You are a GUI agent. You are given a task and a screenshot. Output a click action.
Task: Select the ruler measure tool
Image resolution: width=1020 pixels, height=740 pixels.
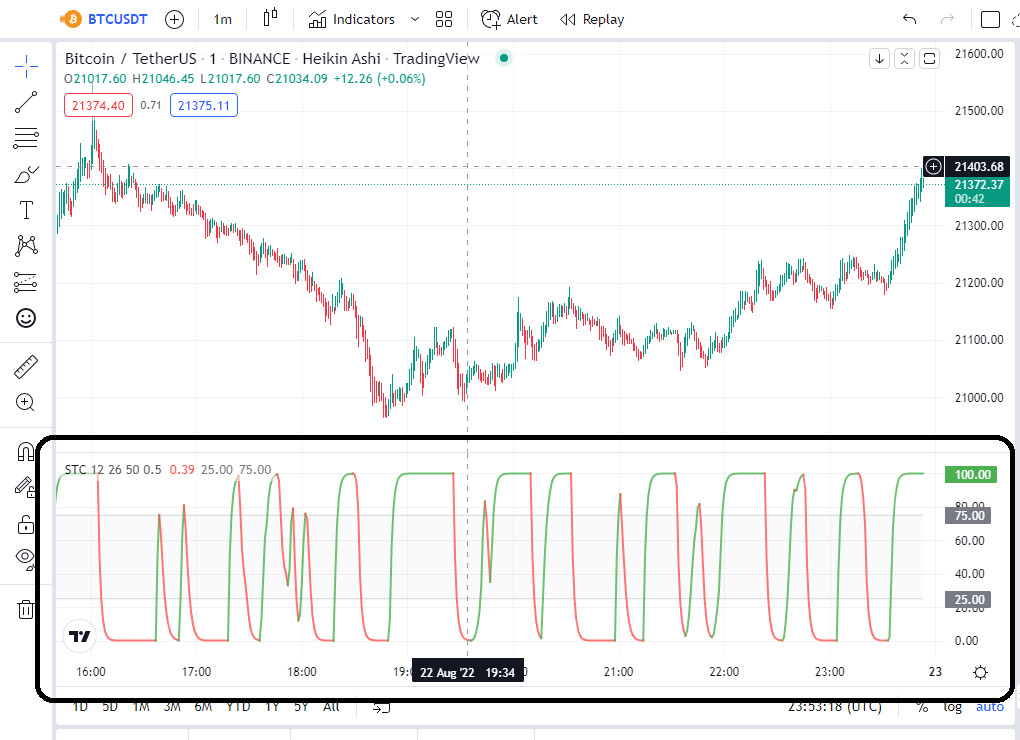pos(26,367)
